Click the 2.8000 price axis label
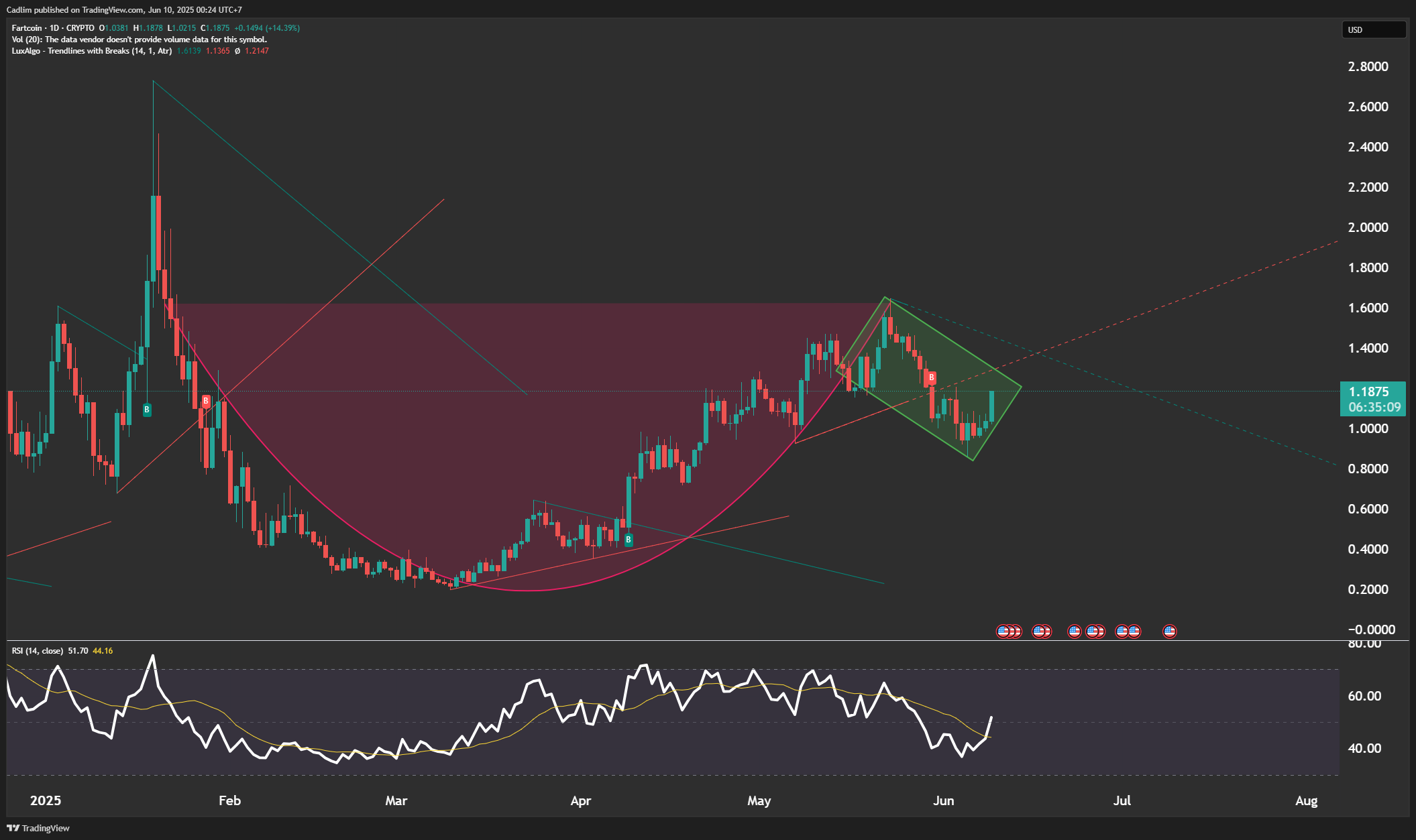Image resolution: width=1416 pixels, height=840 pixels. (x=1368, y=66)
